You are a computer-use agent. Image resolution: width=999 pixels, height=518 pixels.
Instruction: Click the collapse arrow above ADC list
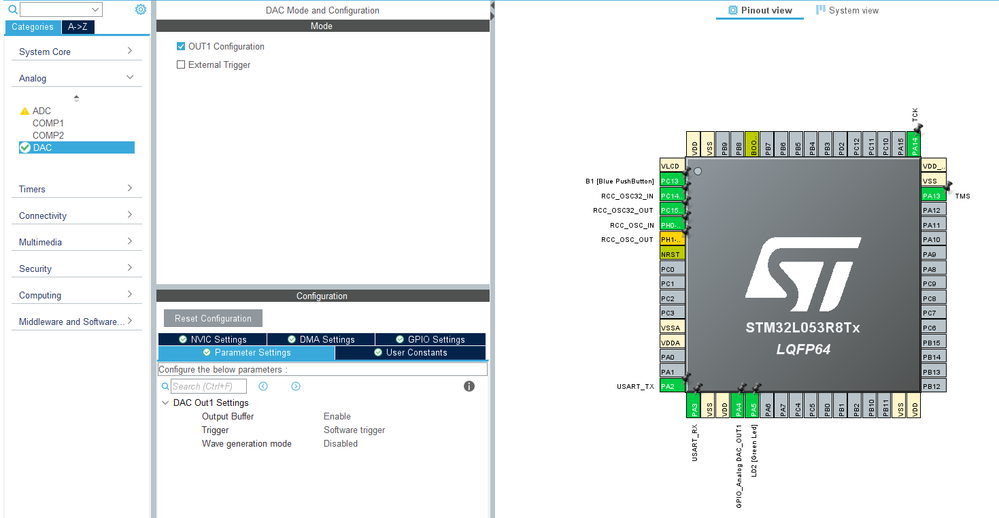pos(76,98)
